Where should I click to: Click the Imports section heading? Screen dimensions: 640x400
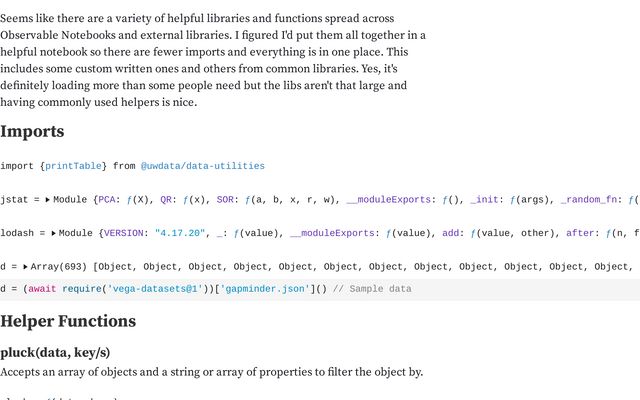click(x=32, y=132)
